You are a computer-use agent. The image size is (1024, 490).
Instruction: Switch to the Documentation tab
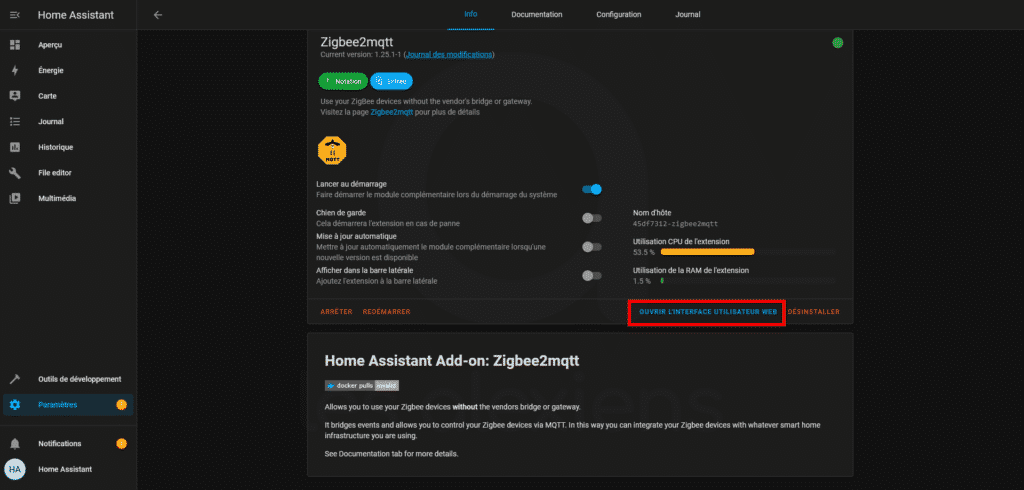(537, 14)
